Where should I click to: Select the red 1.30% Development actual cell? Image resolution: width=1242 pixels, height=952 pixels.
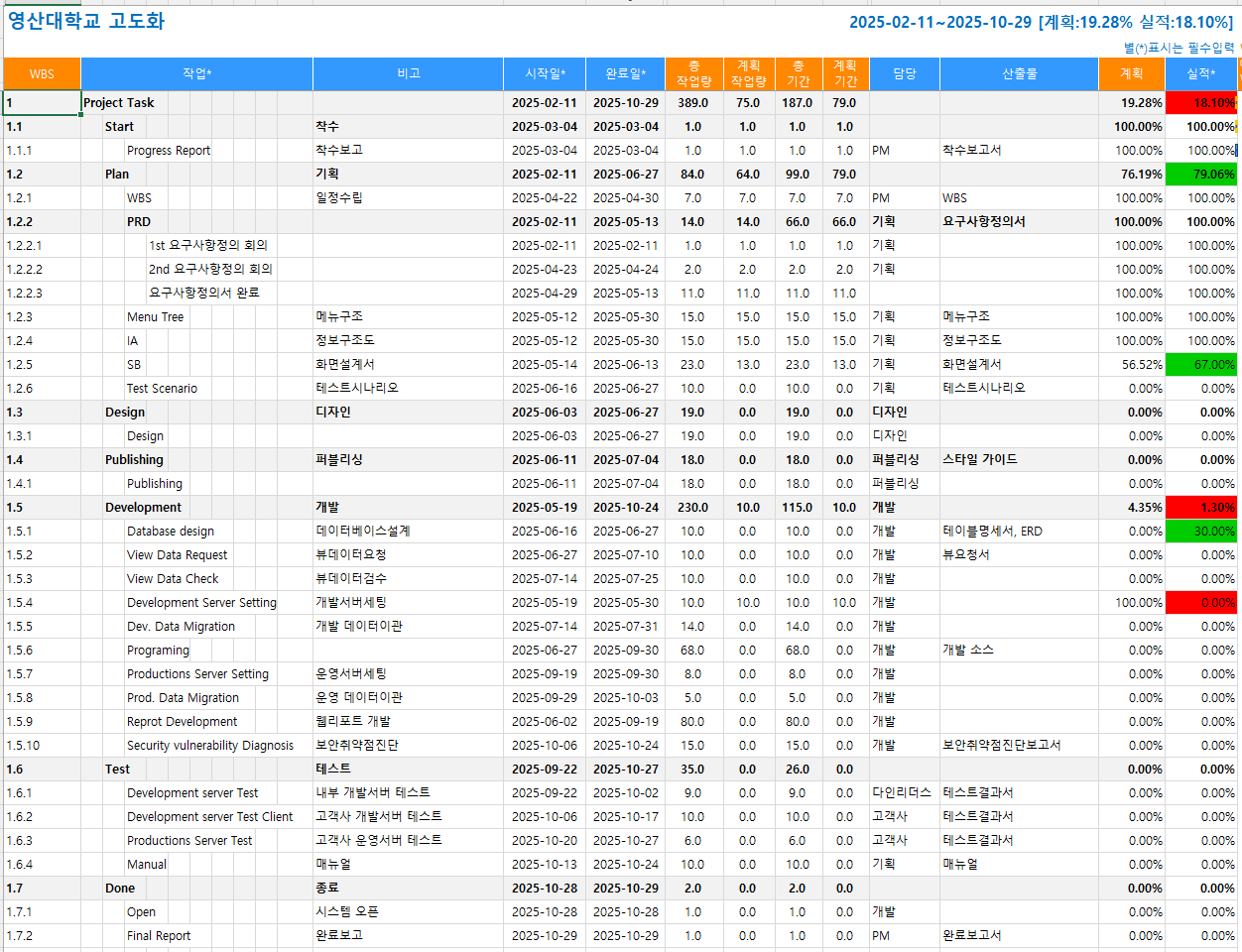(x=1200, y=508)
